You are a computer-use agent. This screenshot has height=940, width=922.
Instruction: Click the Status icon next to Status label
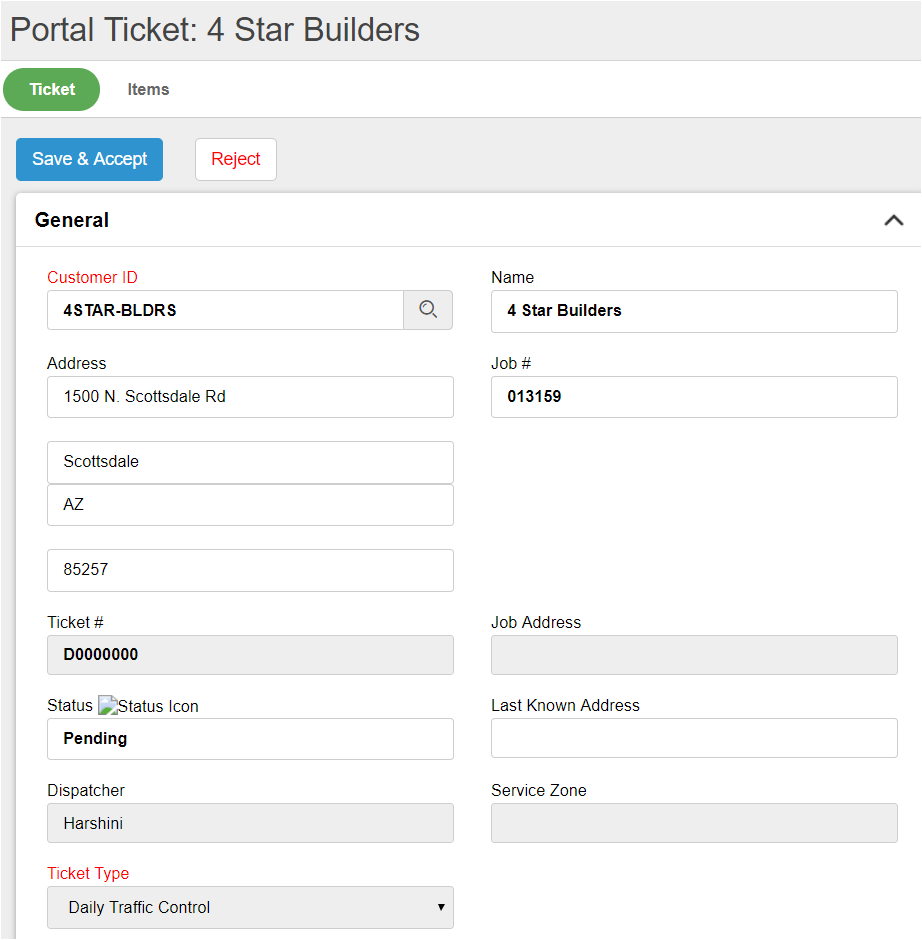(x=148, y=706)
